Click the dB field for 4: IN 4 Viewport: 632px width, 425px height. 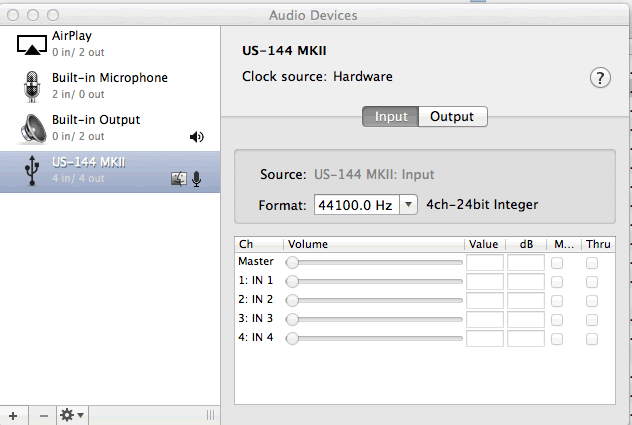tap(526, 339)
